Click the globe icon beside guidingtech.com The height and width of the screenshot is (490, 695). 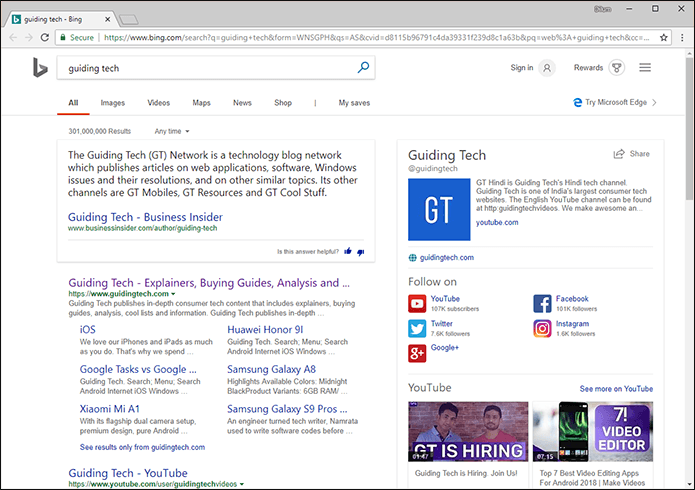pos(413,258)
